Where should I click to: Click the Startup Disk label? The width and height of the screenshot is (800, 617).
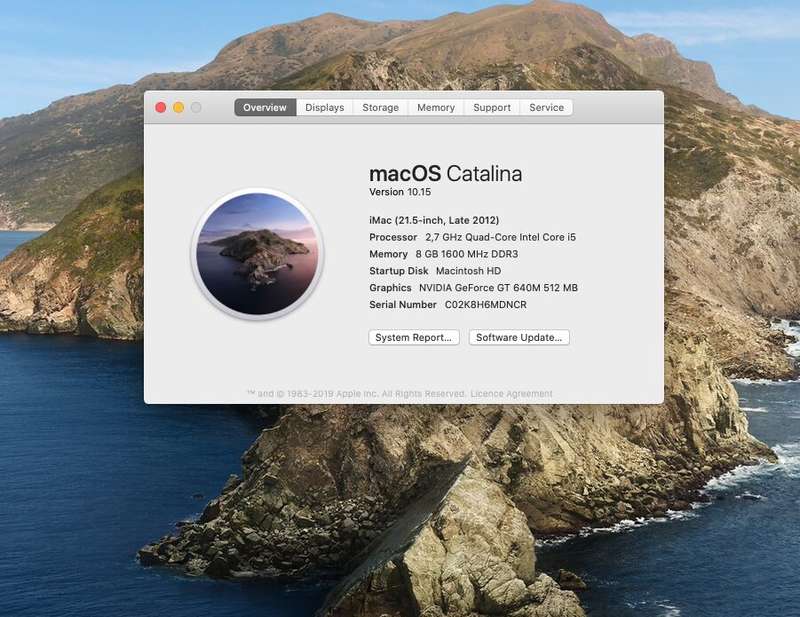[398, 271]
